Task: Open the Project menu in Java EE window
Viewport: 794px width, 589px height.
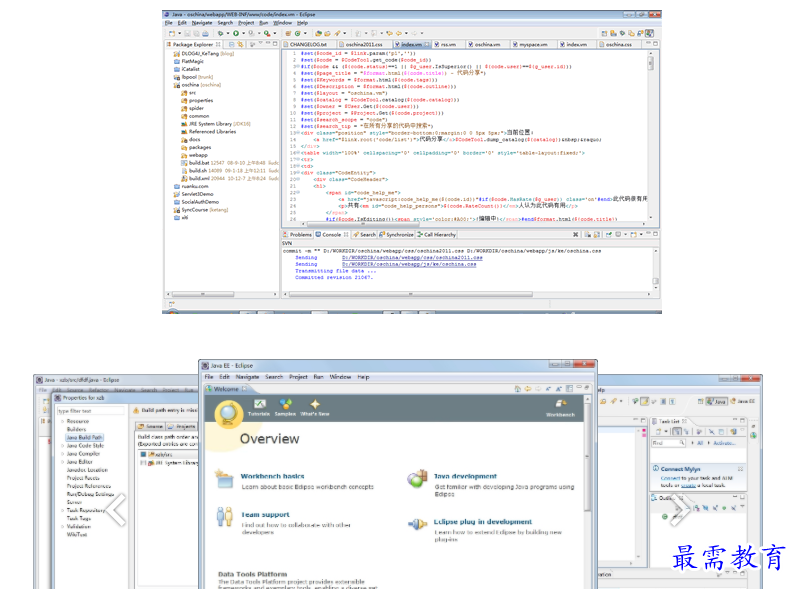Action: pyautogui.click(x=298, y=377)
